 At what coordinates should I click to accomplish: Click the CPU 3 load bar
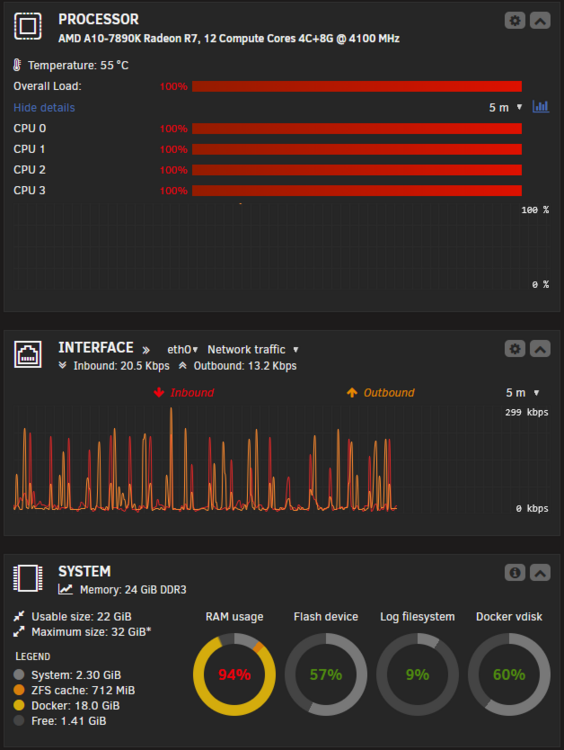[357, 191]
